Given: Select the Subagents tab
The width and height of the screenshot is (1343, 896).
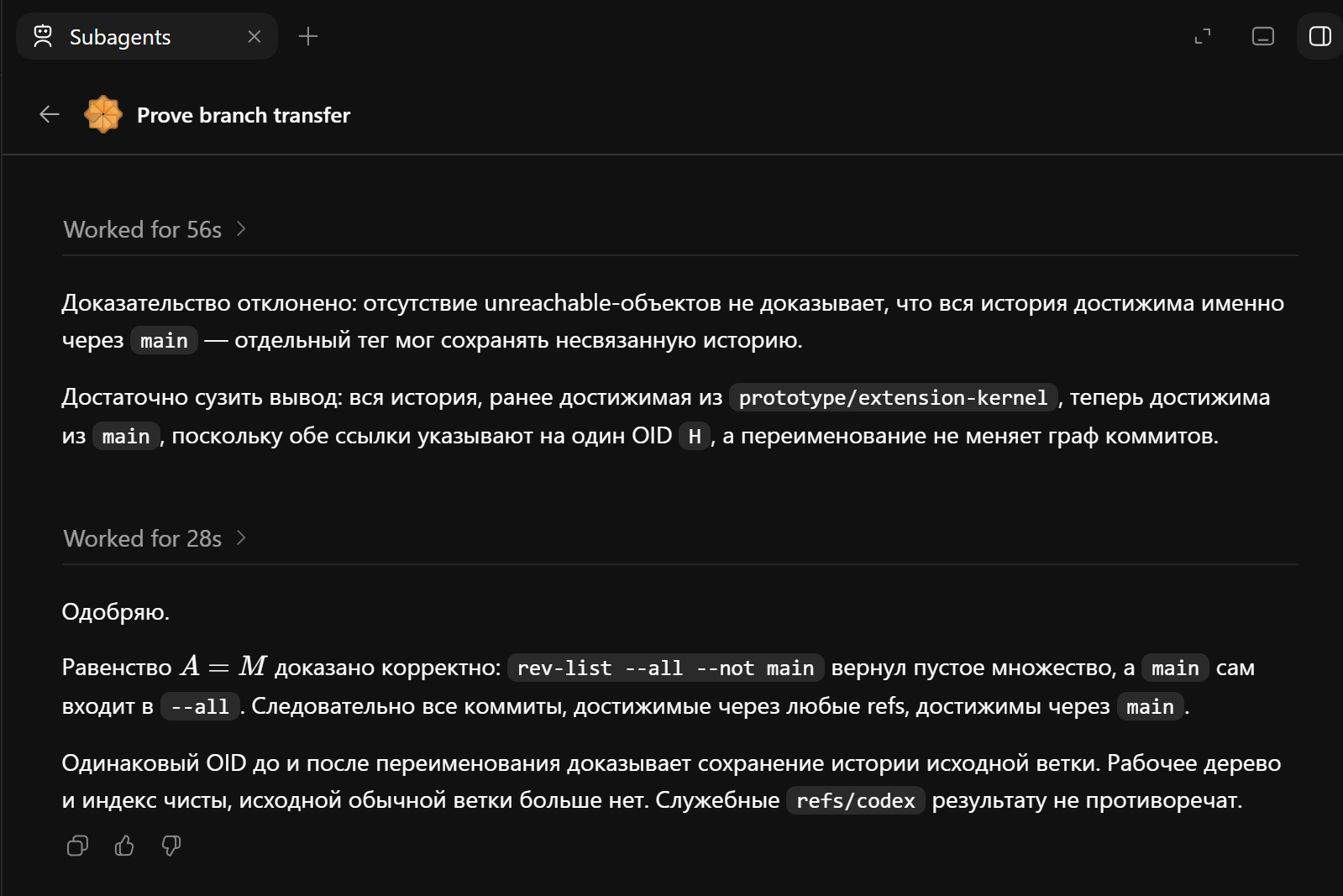Looking at the screenshot, I should pyautogui.click(x=147, y=36).
